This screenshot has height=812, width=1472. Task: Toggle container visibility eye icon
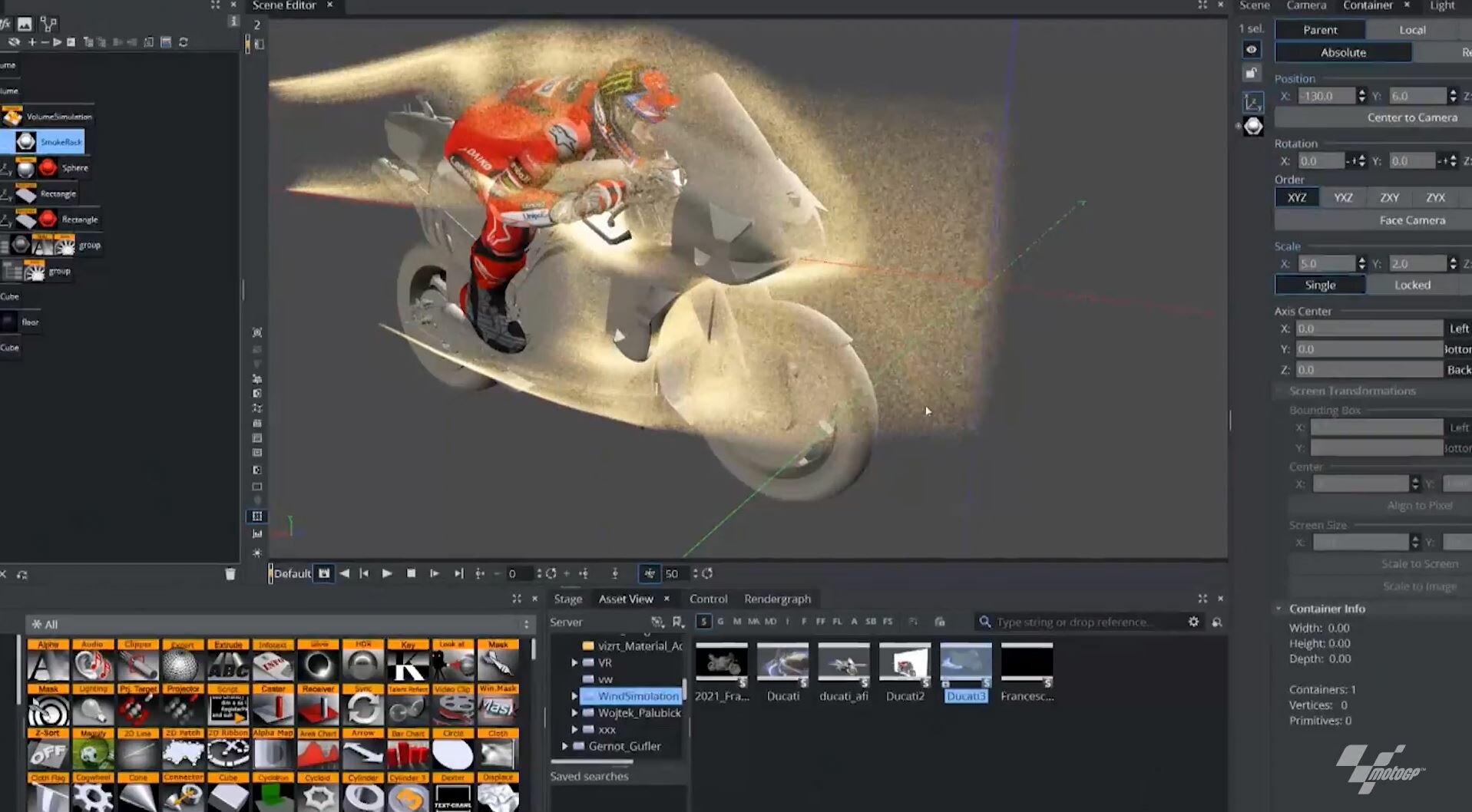point(1252,50)
